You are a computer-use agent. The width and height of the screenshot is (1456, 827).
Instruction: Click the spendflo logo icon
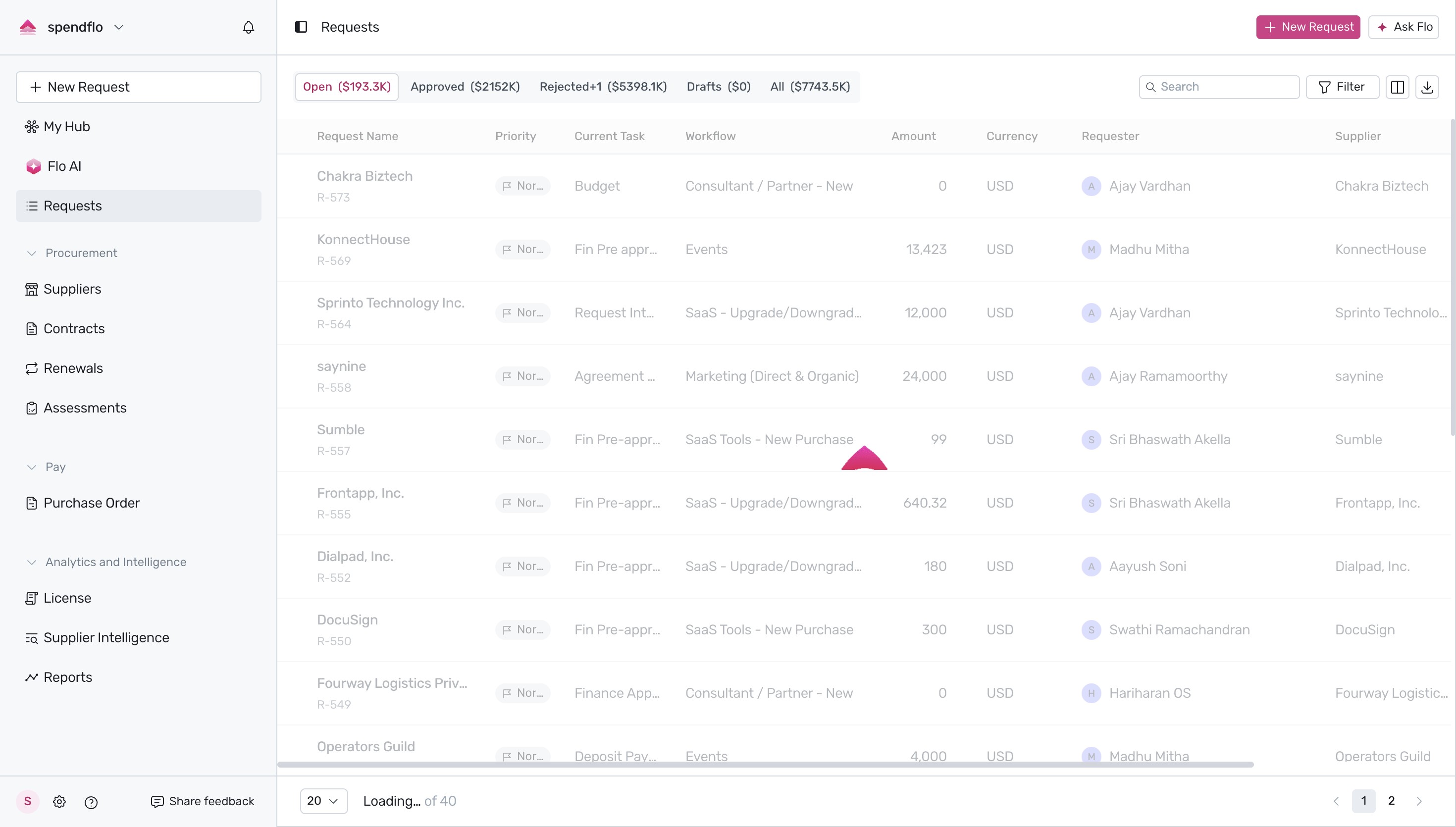pyautogui.click(x=28, y=27)
